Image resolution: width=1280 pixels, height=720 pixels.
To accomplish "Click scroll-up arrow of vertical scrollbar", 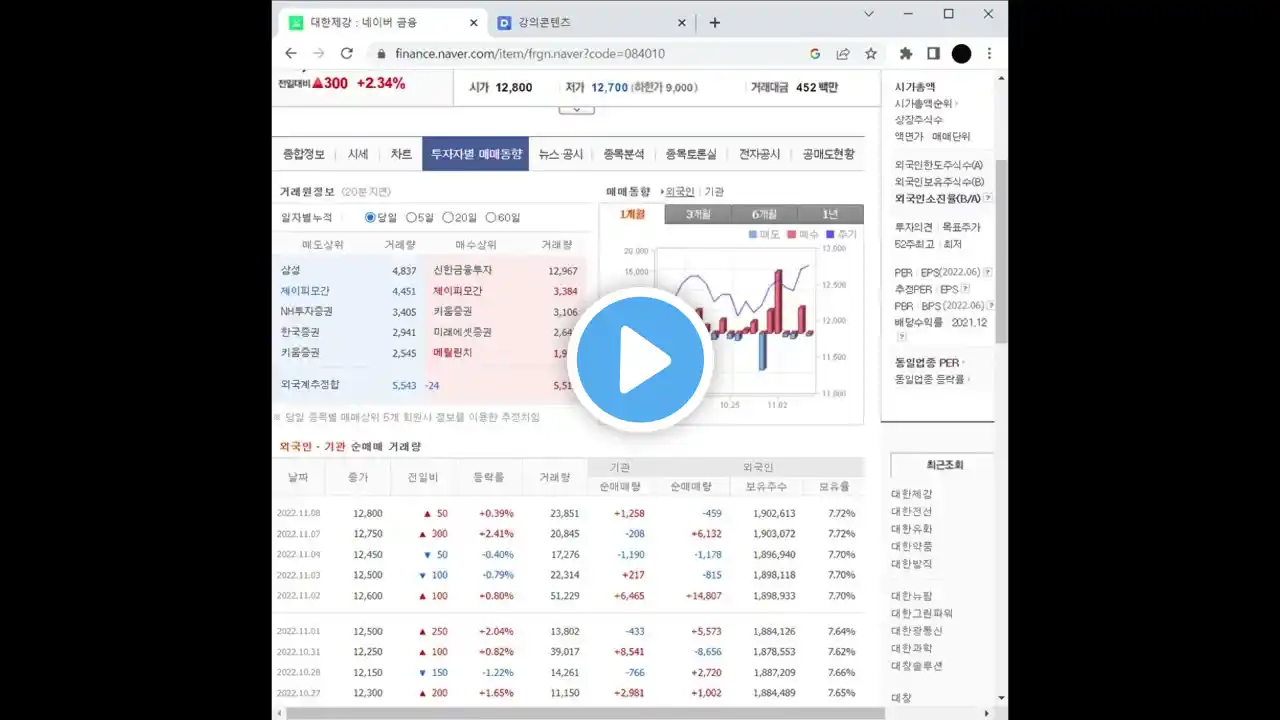I will 1001,78.
